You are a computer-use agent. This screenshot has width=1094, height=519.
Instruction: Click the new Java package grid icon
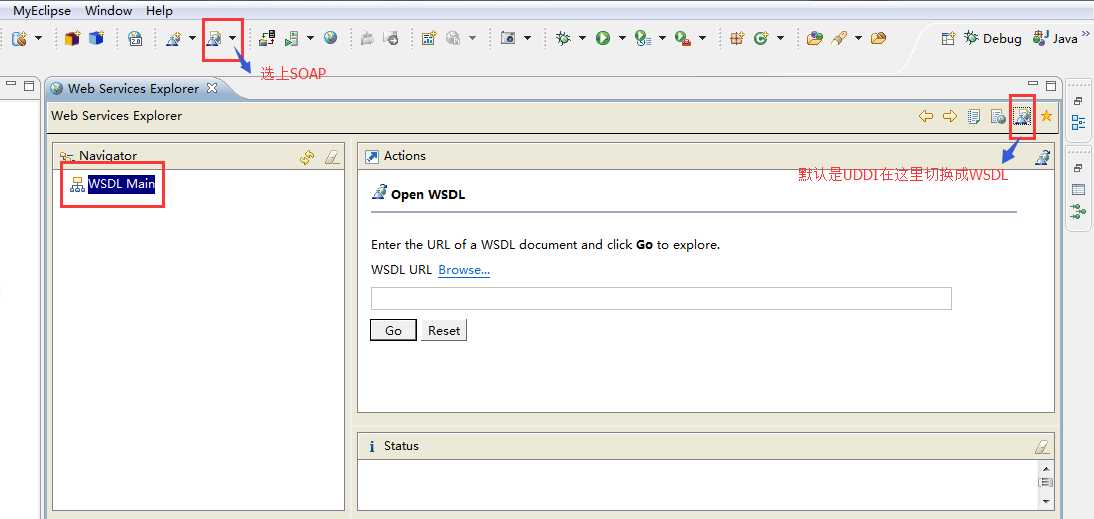pos(737,38)
